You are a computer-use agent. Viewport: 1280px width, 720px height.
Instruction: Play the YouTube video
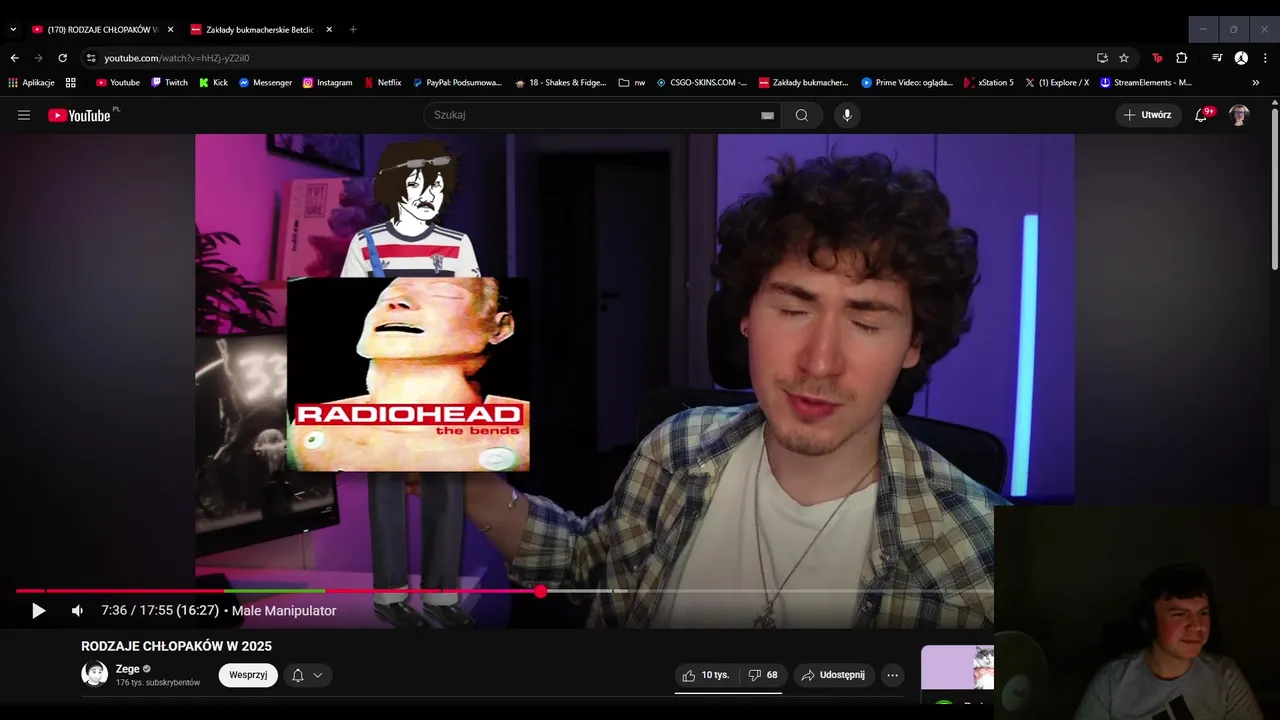tap(38, 611)
